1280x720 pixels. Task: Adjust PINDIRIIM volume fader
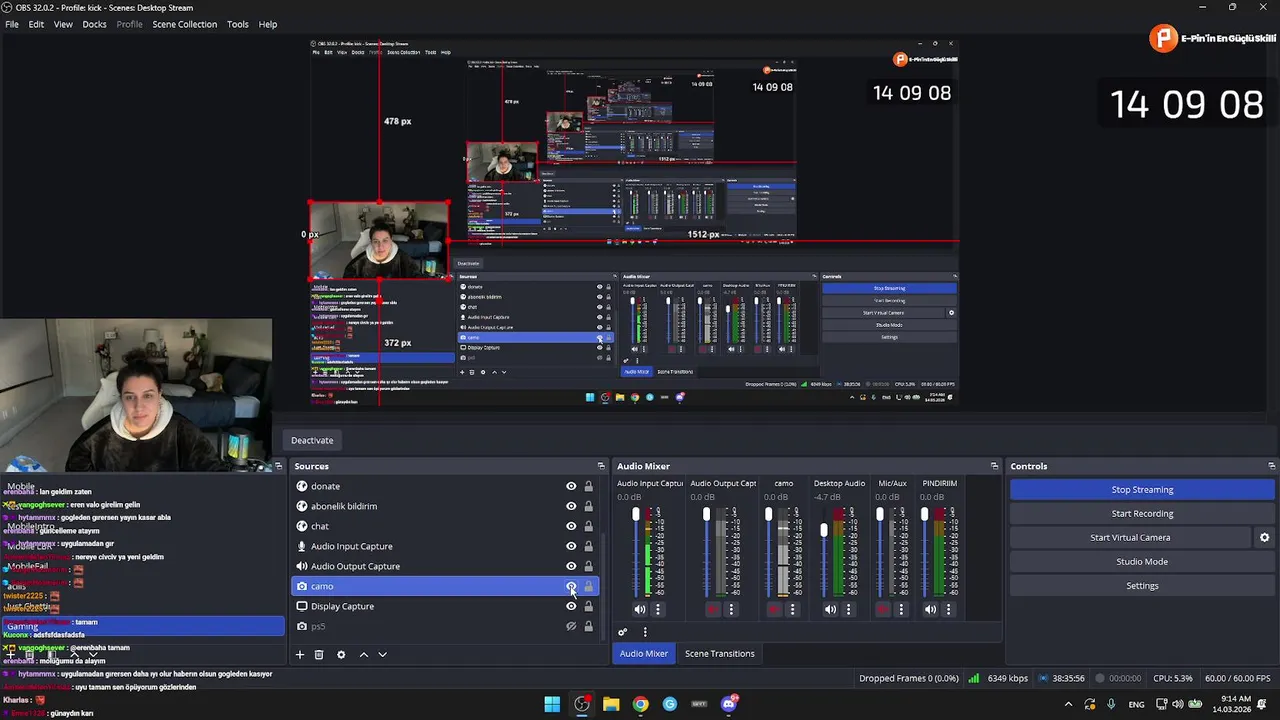(x=925, y=514)
